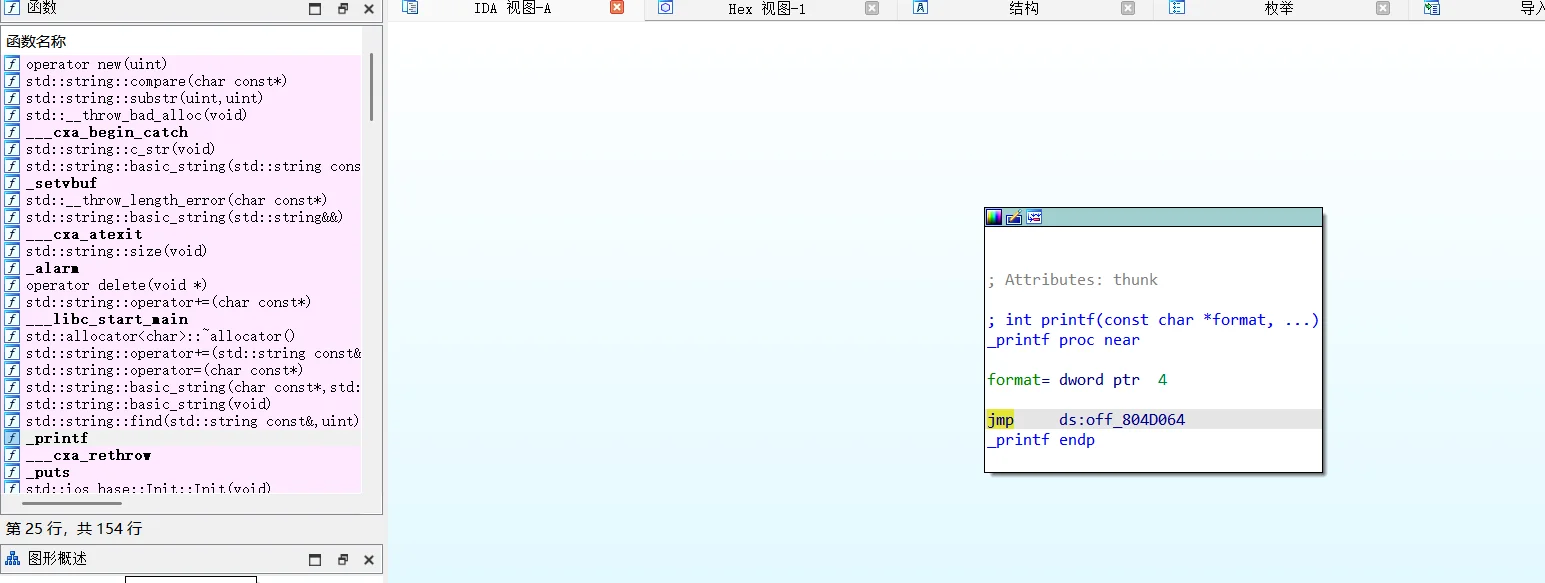Click function icon beside _setvbuf

pos(12,183)
